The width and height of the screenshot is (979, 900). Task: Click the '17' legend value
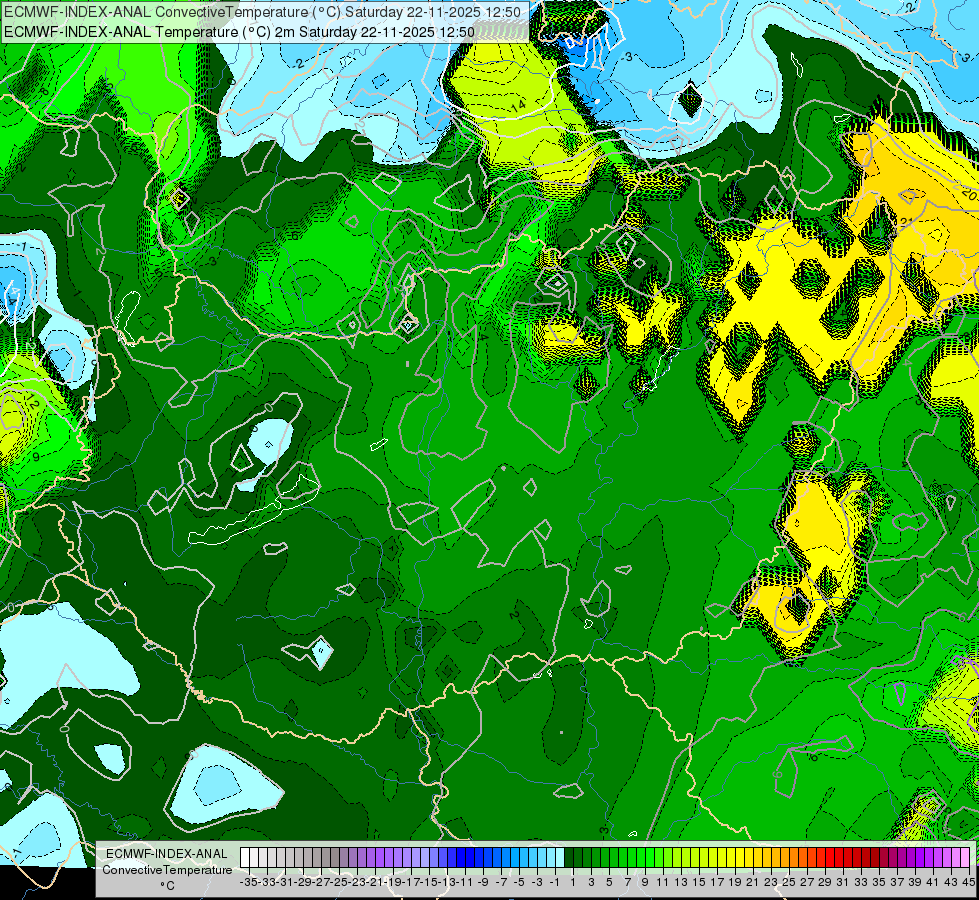[717, 883]
